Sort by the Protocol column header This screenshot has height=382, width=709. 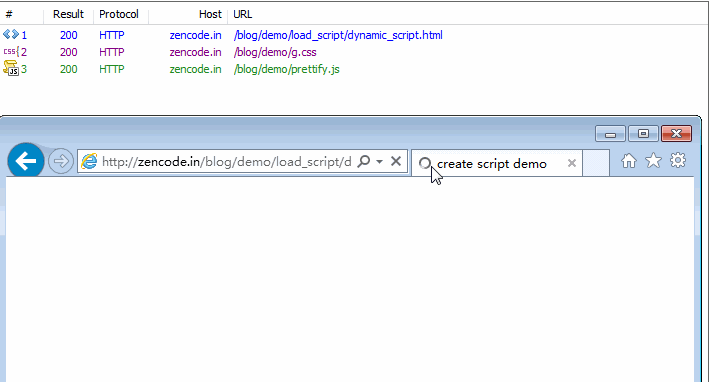(119, 14)
